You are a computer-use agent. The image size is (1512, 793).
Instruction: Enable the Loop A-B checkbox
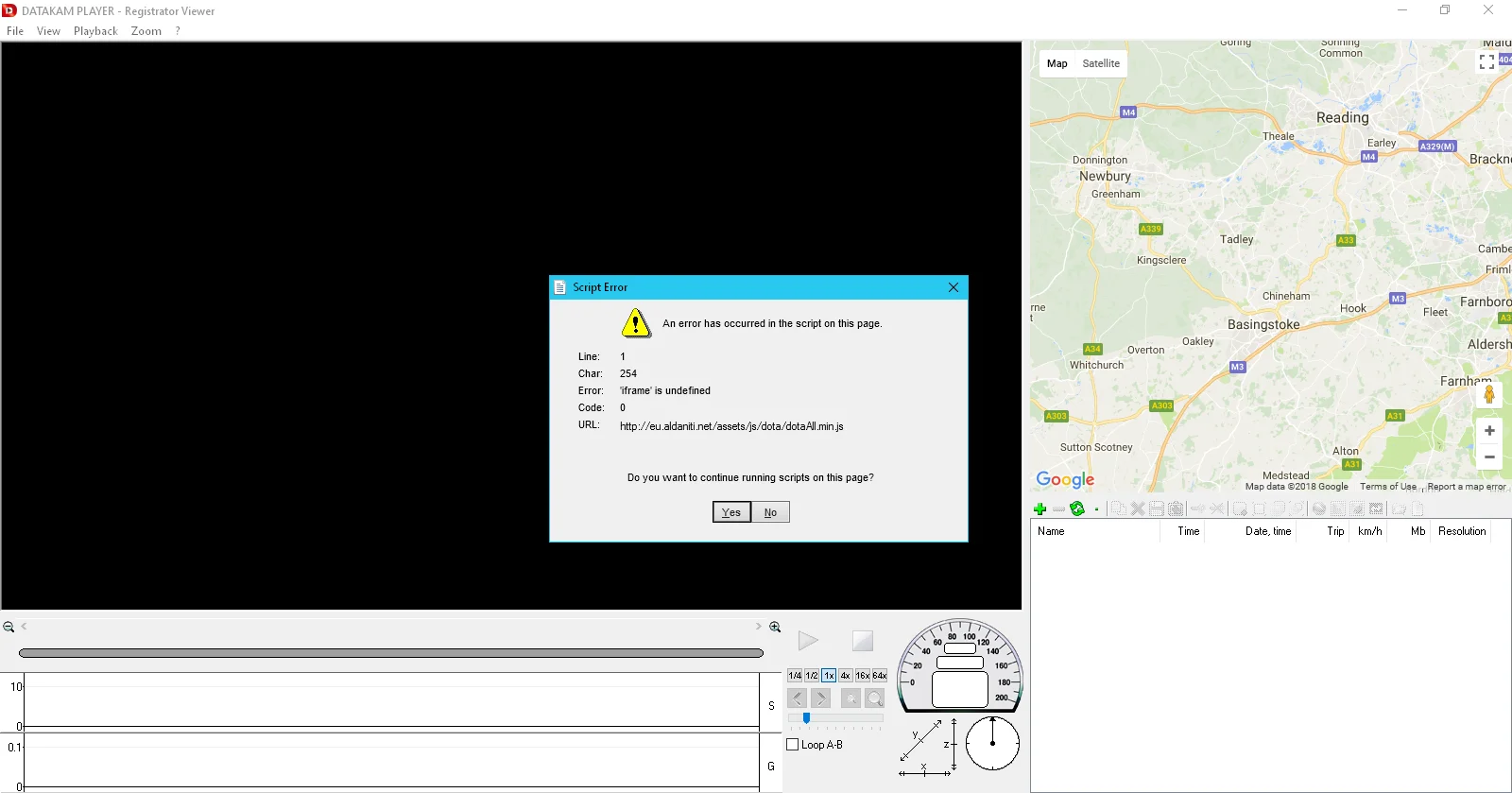click(x=793, y=745)
